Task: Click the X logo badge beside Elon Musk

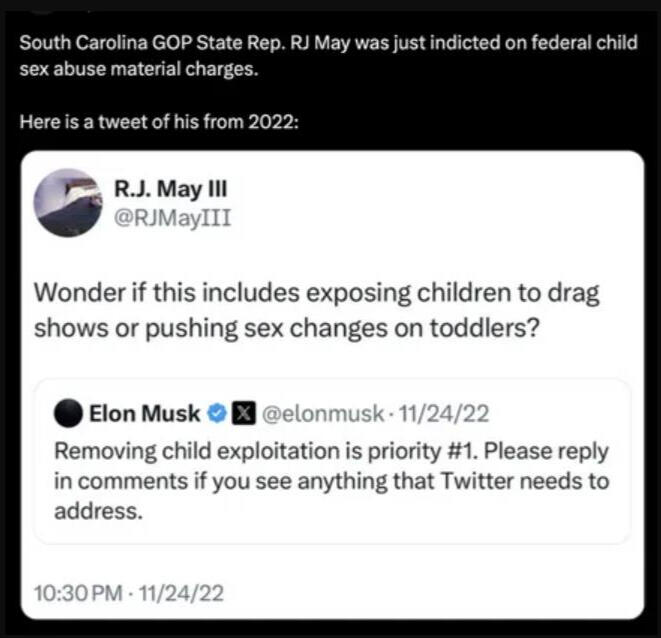Action: [241, 412]
